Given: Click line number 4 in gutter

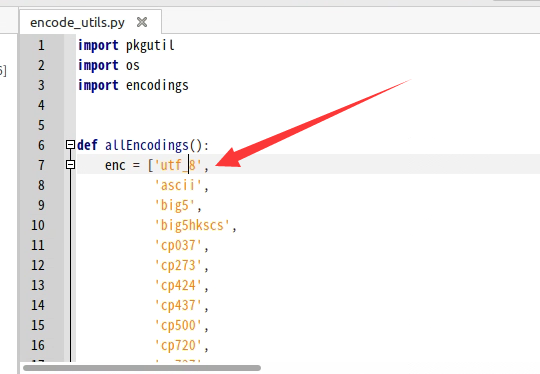Looking at the screenshot, I should click(41, 105).
